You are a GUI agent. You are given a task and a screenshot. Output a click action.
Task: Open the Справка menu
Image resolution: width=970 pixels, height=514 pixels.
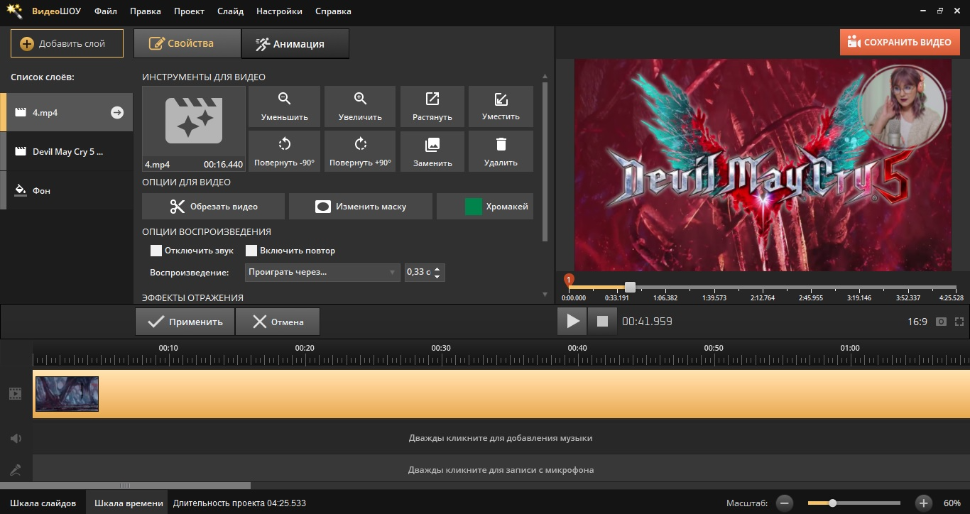pos(333,11)
